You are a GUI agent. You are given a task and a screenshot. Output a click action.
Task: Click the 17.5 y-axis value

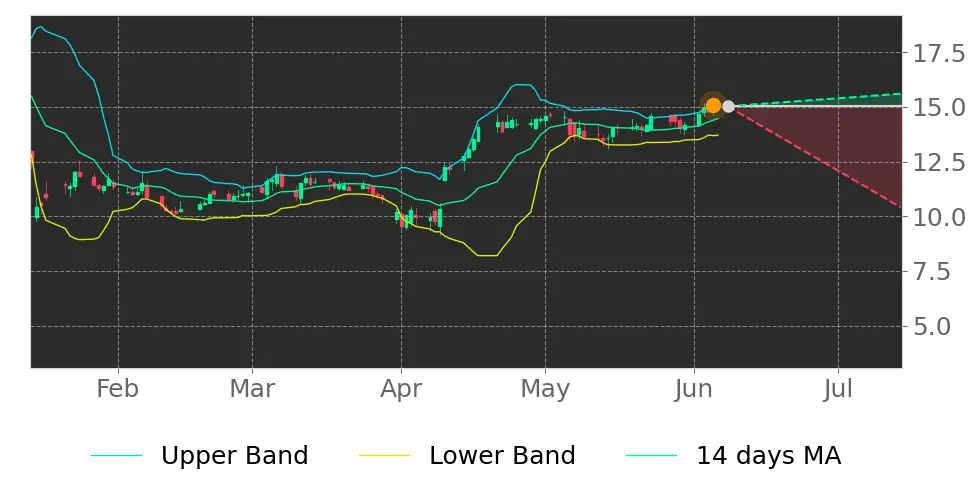[937, 54]
